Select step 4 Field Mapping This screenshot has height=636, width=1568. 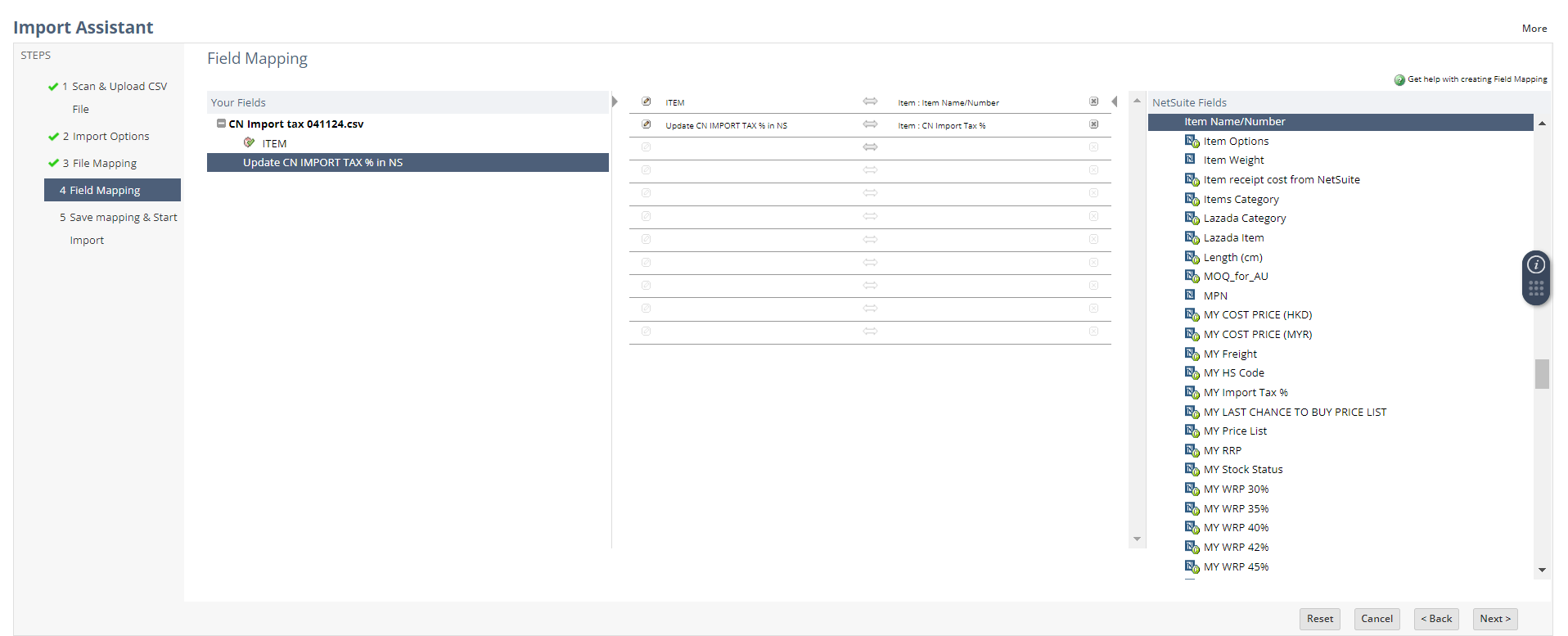pyautogui.click(x=112, y=190)
